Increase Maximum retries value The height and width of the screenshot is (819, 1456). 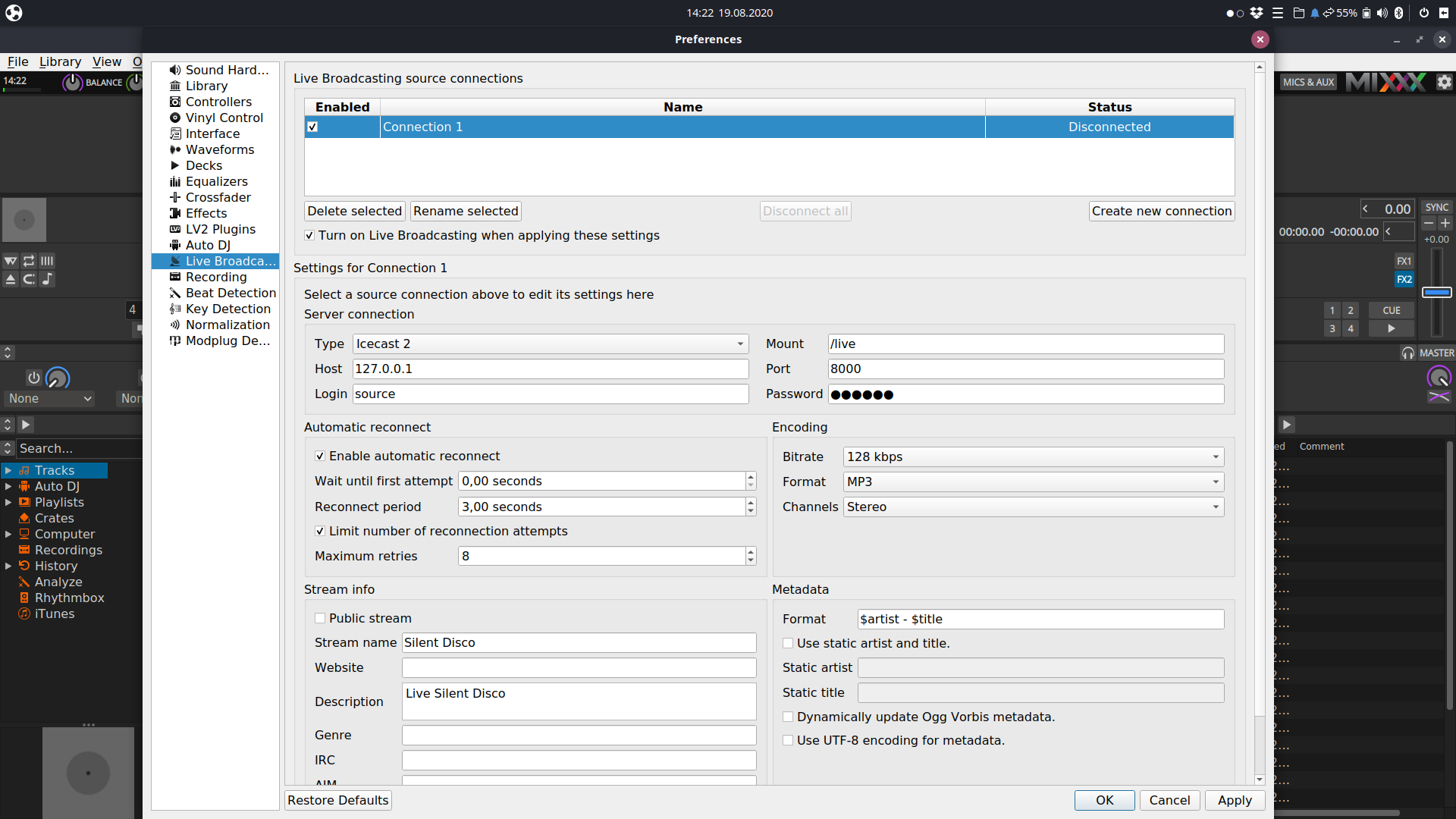tap(751, 551)
